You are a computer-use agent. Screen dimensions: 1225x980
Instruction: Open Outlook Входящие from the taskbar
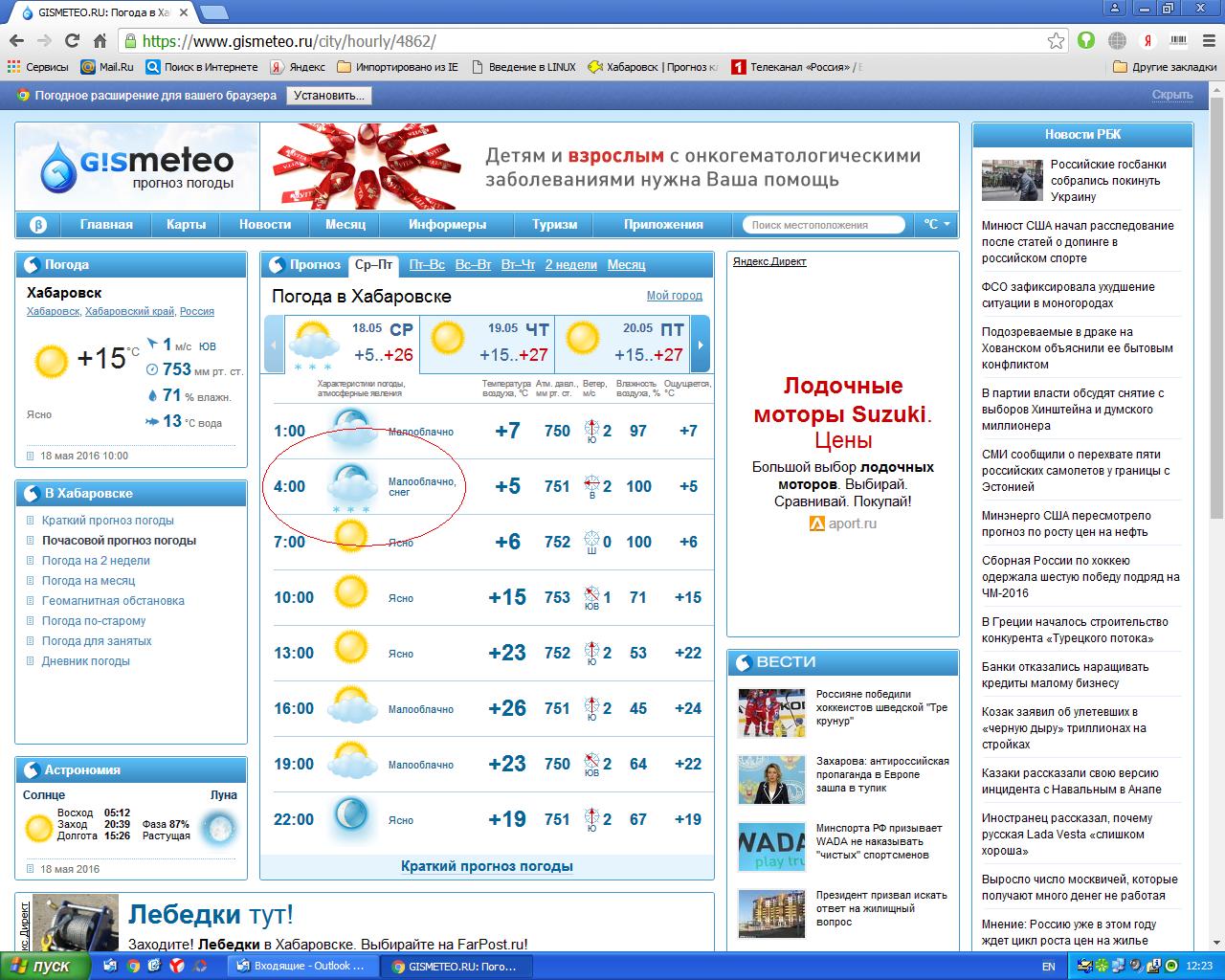pos(302,966)
